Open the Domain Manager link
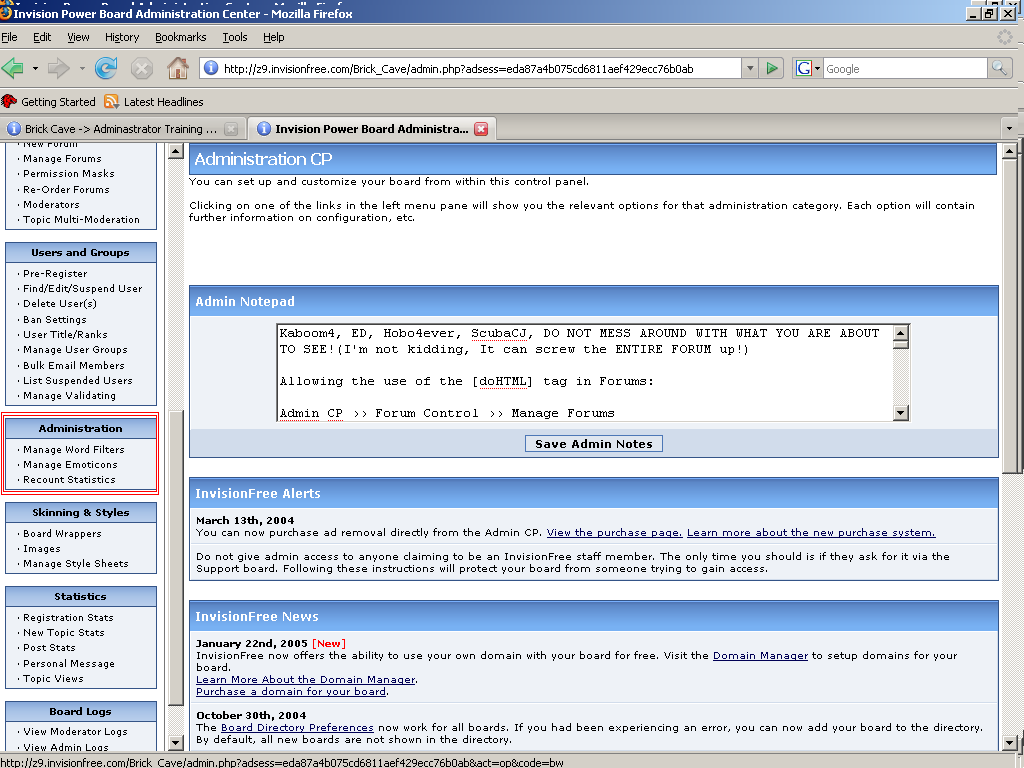The image size is (1024, 768). point(760,656)
